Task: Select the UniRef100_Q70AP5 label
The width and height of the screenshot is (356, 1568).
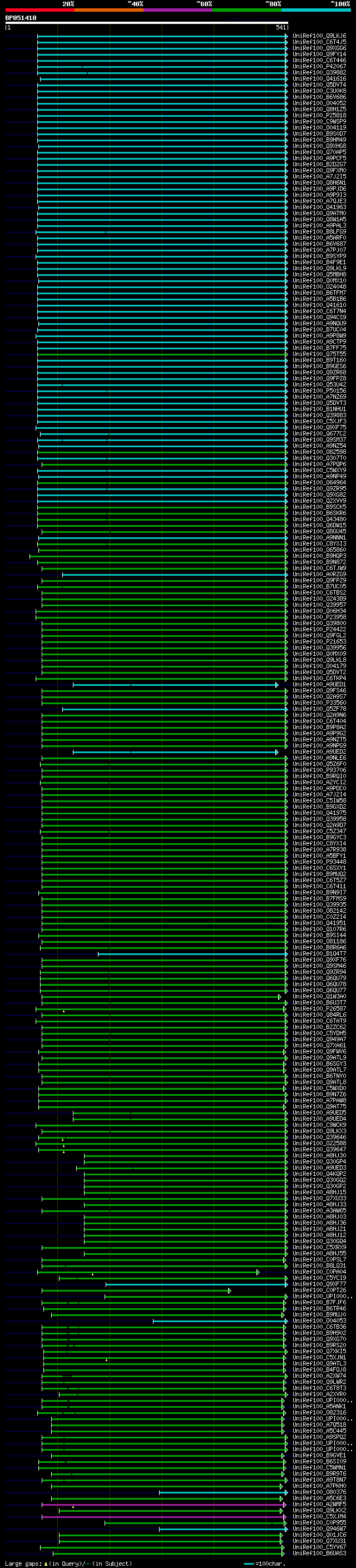Action: (x=319, y=153)
